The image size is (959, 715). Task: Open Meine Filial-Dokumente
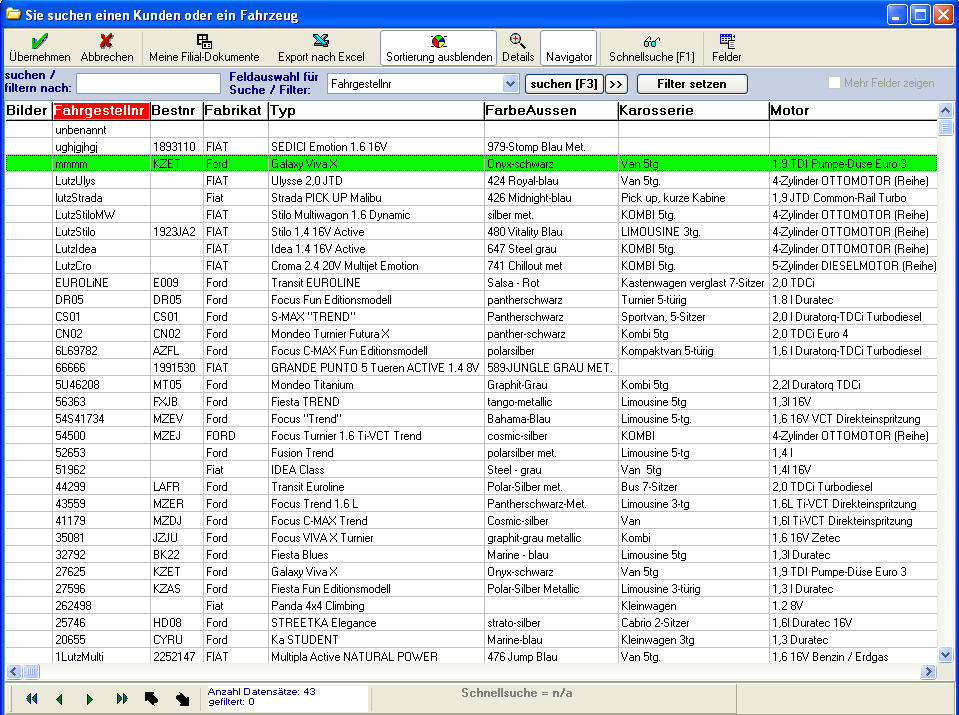click(x=204, y=48)
